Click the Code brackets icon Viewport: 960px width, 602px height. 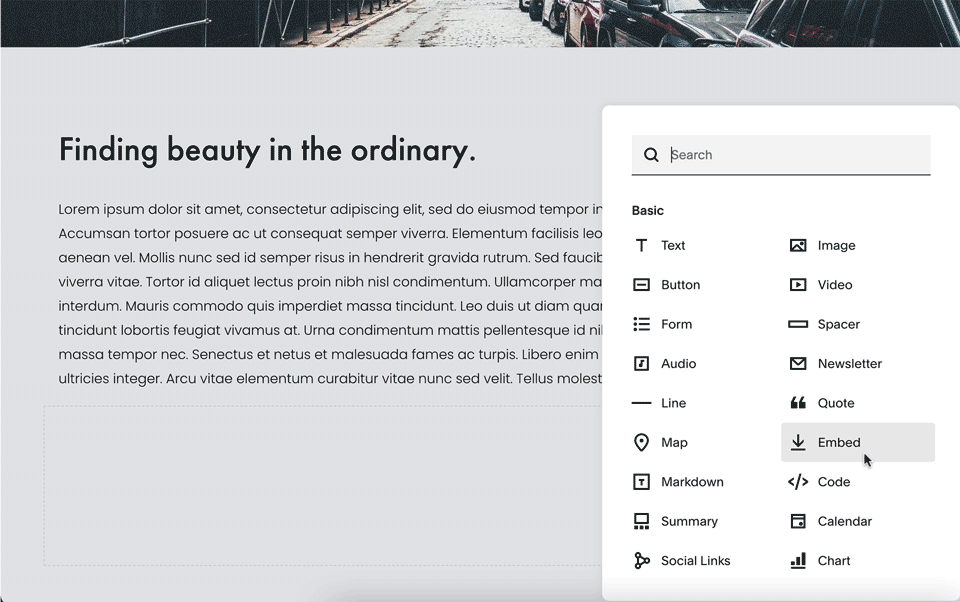tap(798, 482)
